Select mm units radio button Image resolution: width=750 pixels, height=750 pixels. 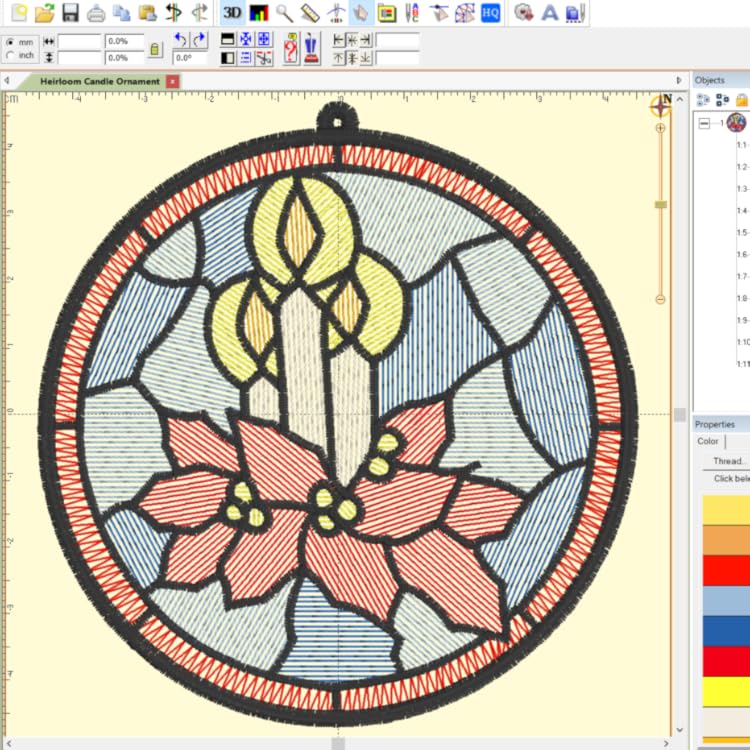11,42
